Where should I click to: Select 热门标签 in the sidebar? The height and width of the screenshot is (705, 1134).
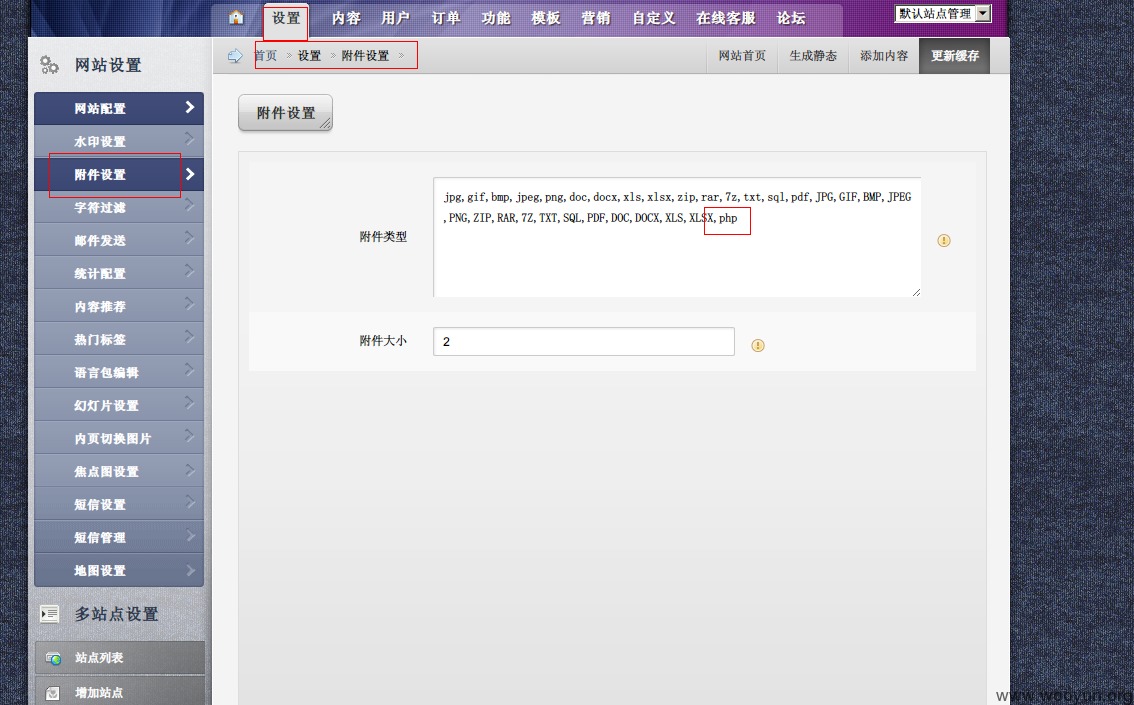pos(119,339)
